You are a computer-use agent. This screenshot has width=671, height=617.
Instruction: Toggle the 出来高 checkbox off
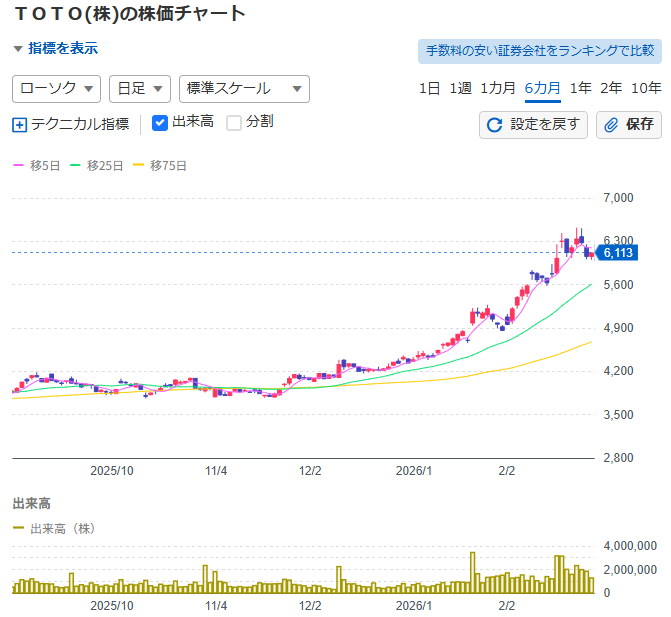pyautogui.click(x=160, y=123)
